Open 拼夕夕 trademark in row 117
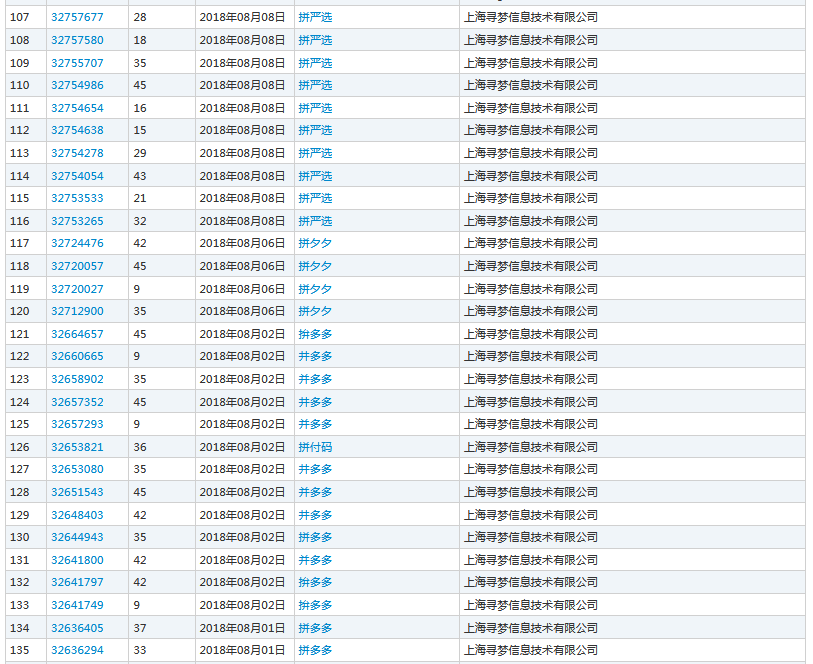 pos(315,243)
